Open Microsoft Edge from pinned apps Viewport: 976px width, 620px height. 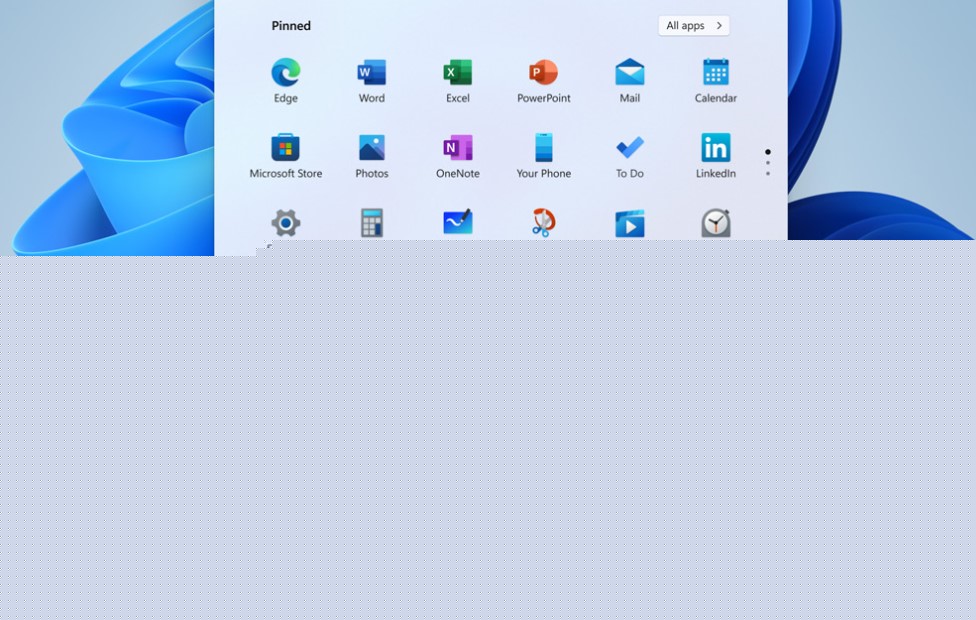pyautogui.click(x=286, y=73)
